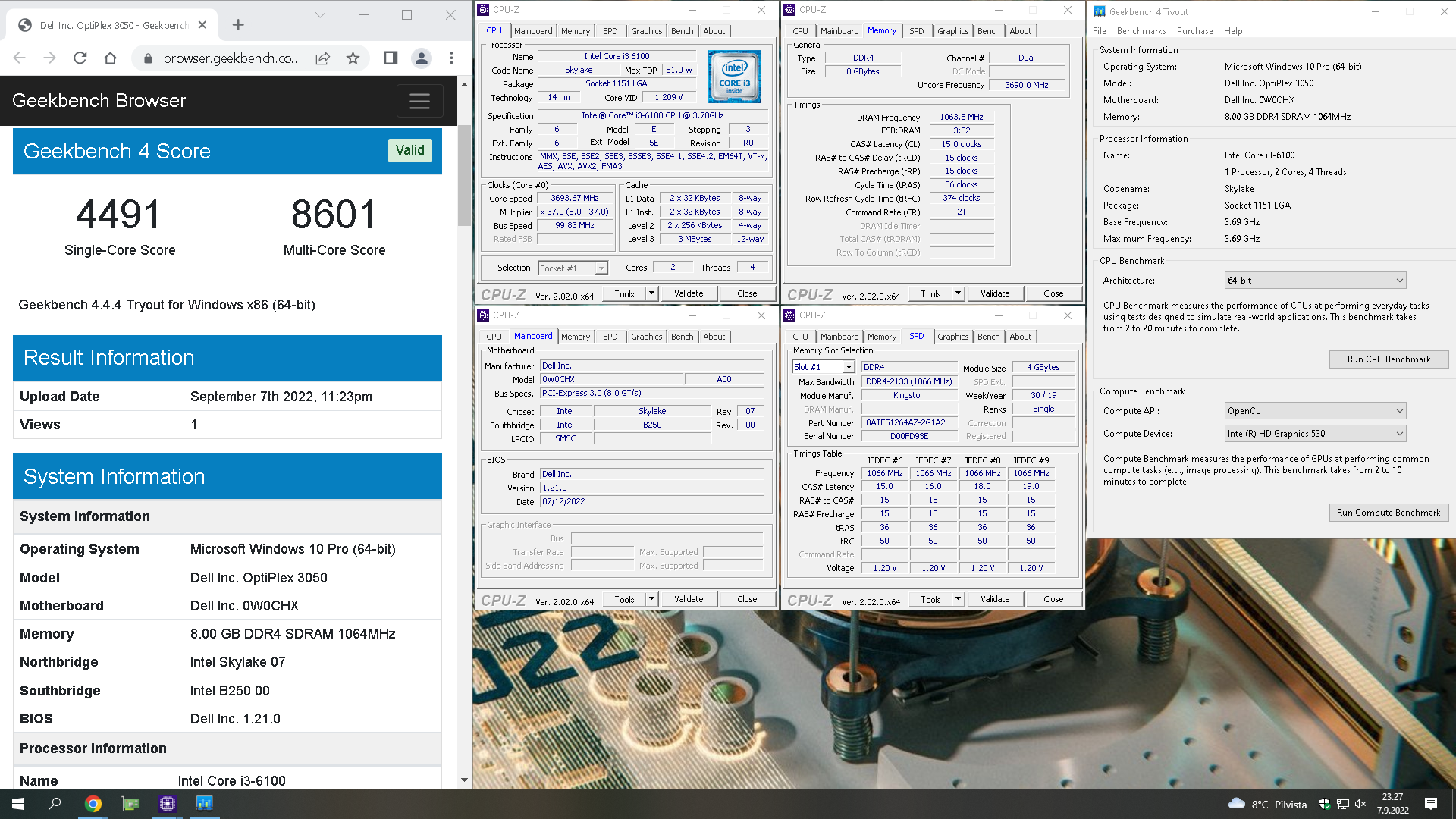The image size is (1456, 819).
Task: Click Validate in the CPU tab CPU-Z window
Action: (689, 293)
